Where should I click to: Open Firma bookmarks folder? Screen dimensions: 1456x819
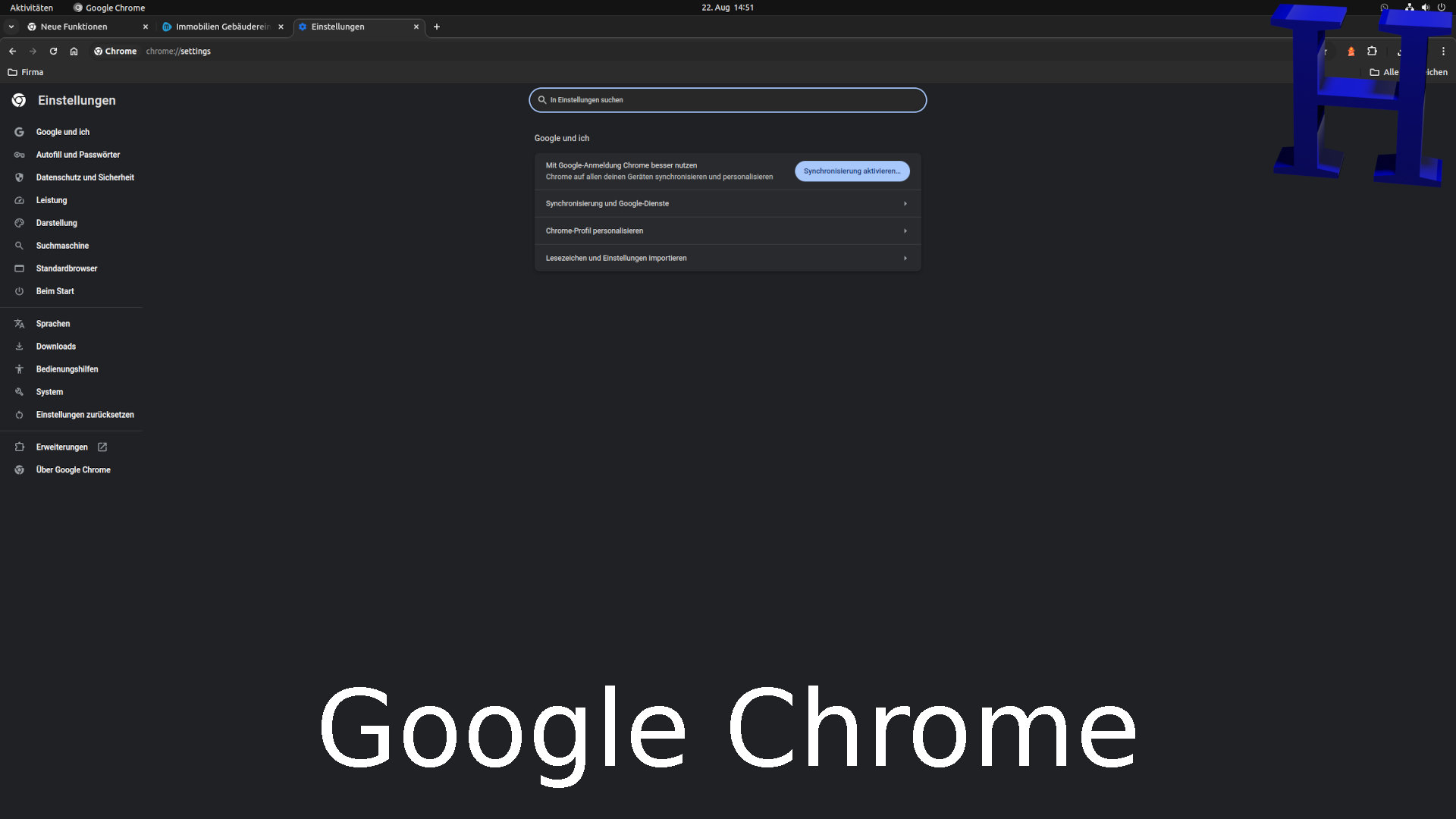(25, 72)
